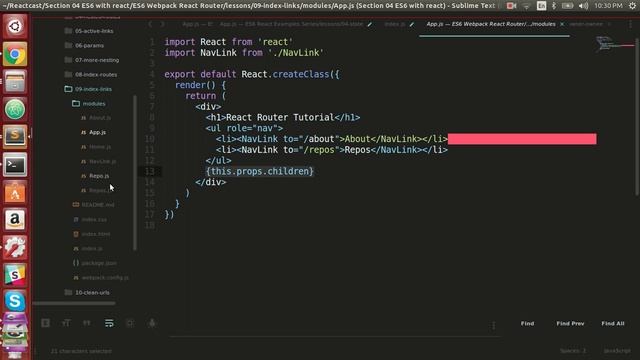Screen dimensions: 640x360
Task: Open the session gear menu top-right
Action: coord(632,6)
